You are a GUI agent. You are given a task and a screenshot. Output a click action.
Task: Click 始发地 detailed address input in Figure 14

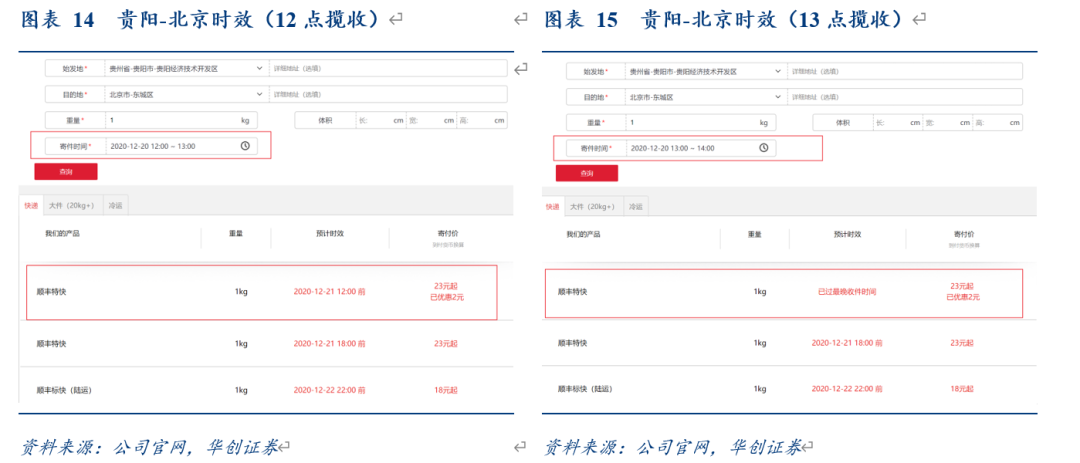(x=388, y=68)
